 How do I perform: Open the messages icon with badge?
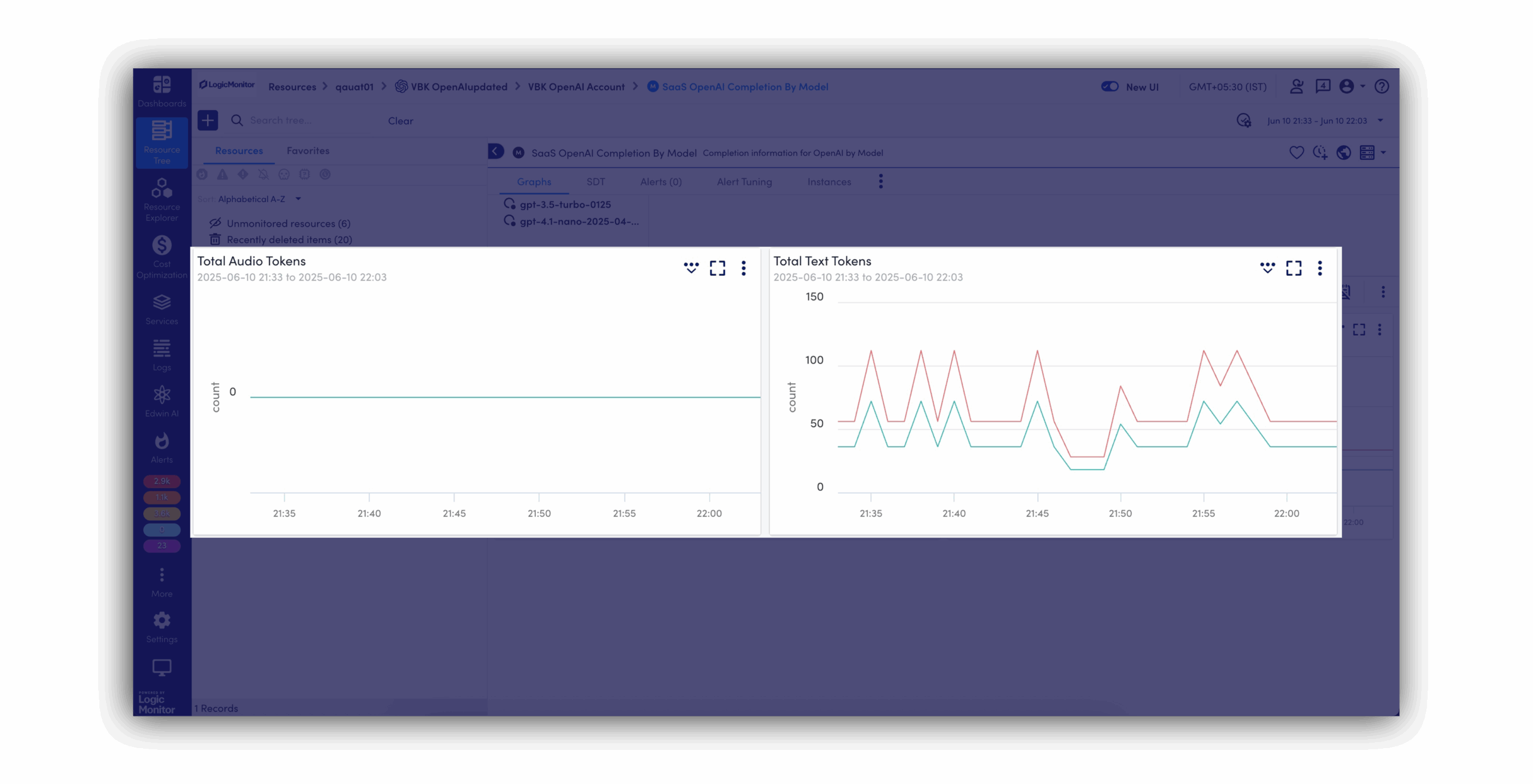tap(1323, 87)
